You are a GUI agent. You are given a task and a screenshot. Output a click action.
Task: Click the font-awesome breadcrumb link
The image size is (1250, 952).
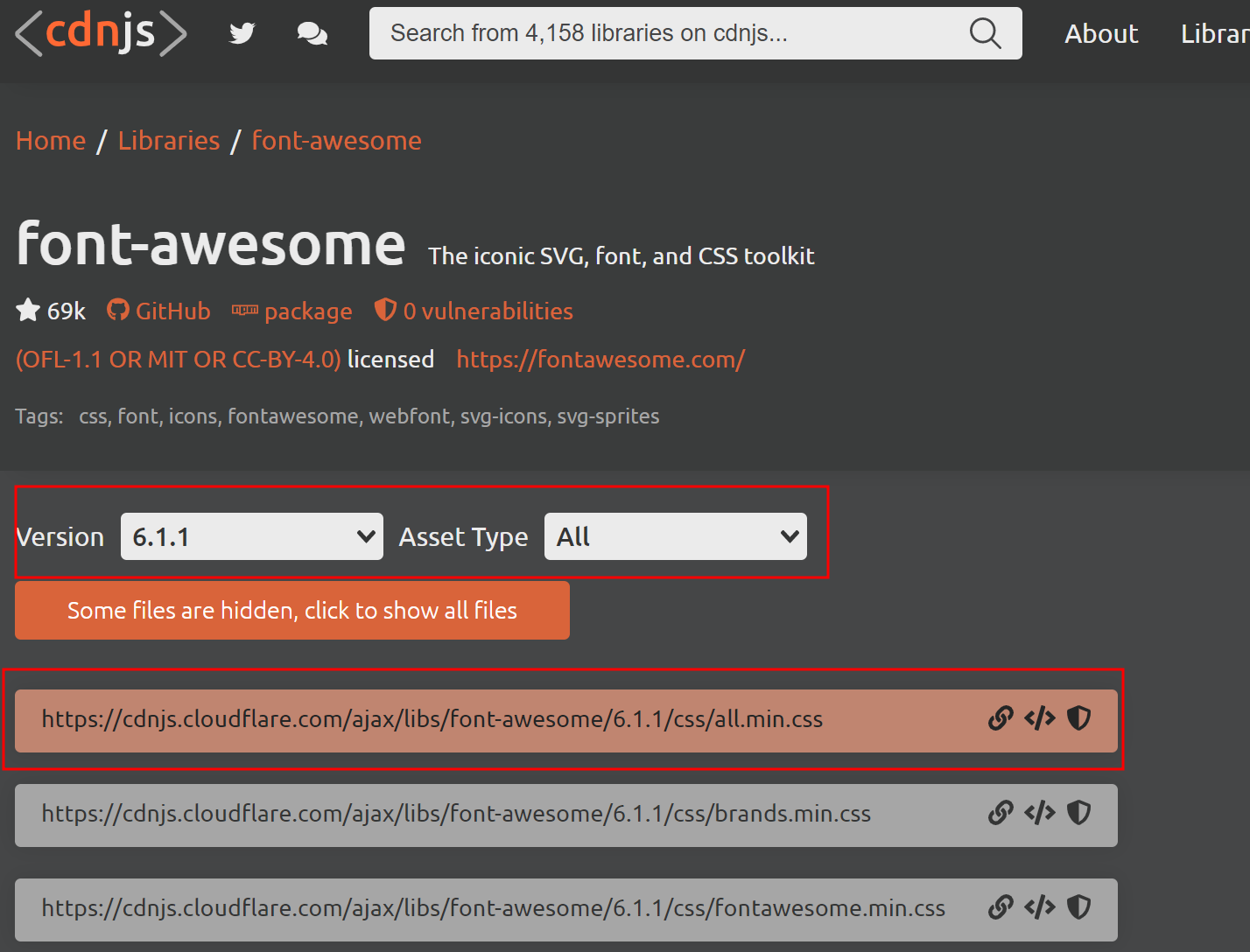pyautogui.click(x=337, y=140)
